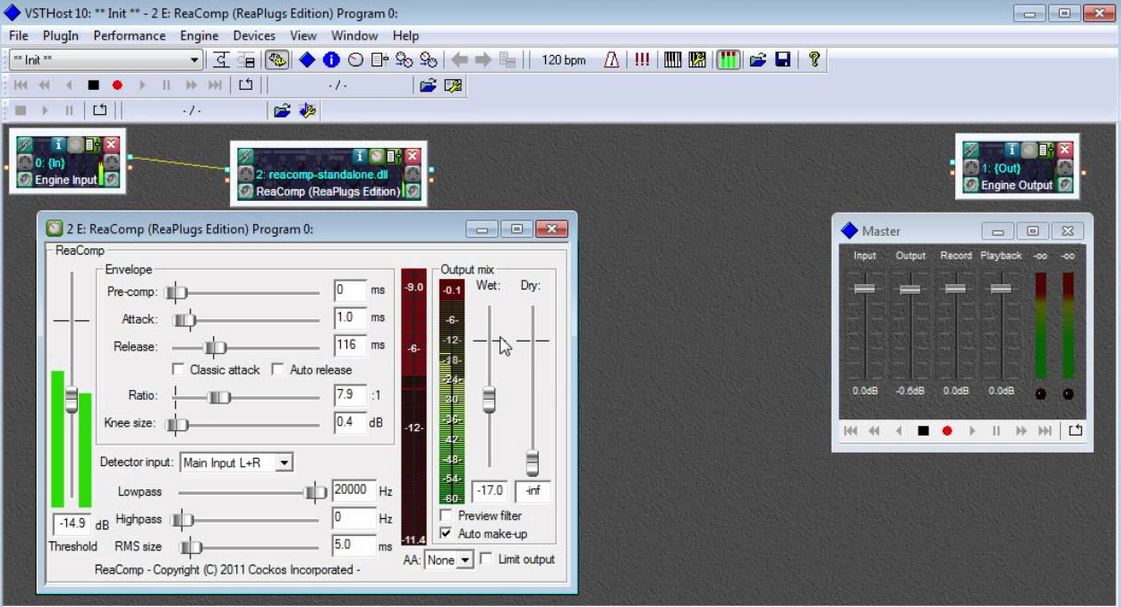This screenshot has height=607, width=1121.
Task: Click the Ratio slider handle
Action: (219, 397)
